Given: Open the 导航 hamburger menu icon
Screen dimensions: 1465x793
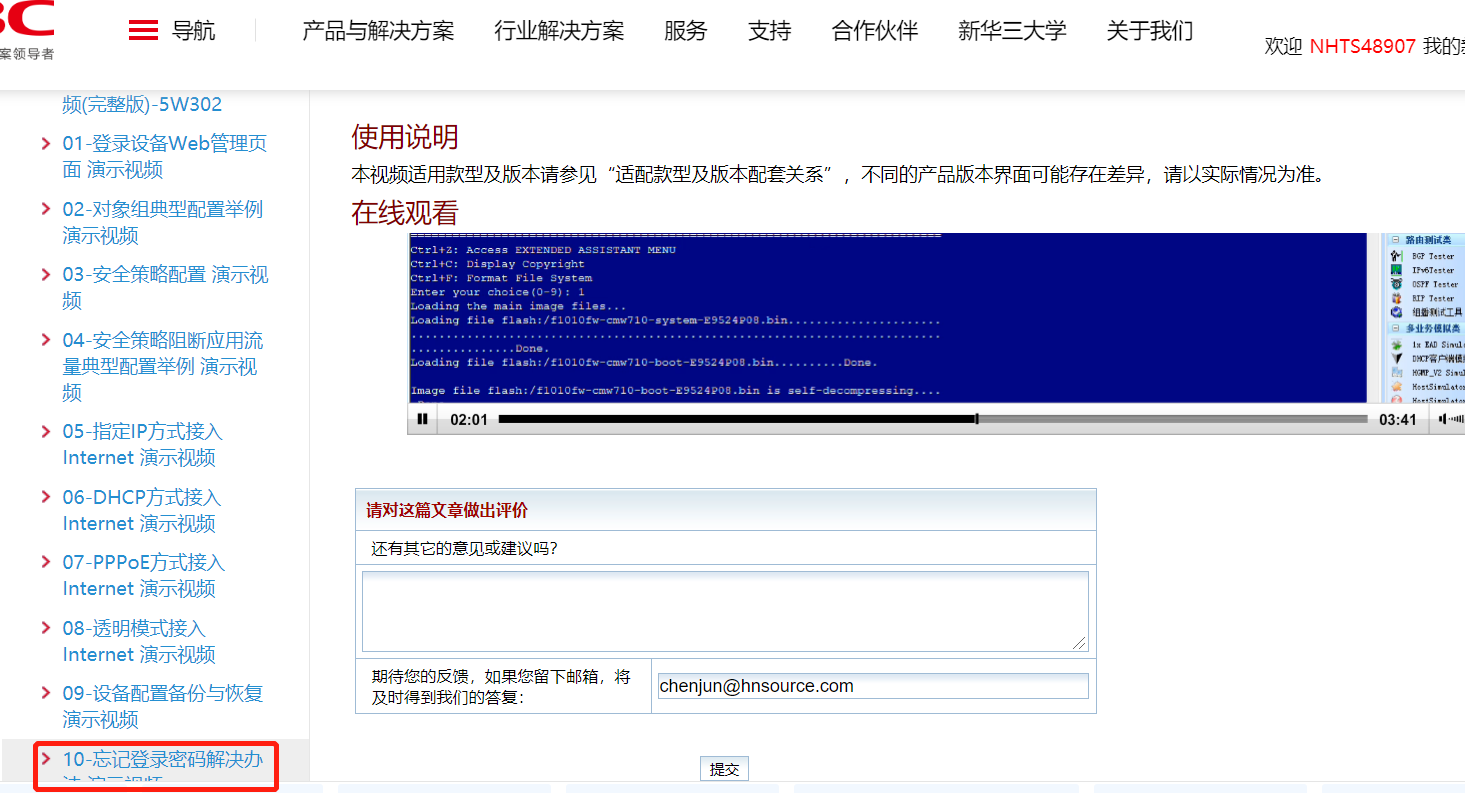Looking at the screenshot, I should (144, 31).
